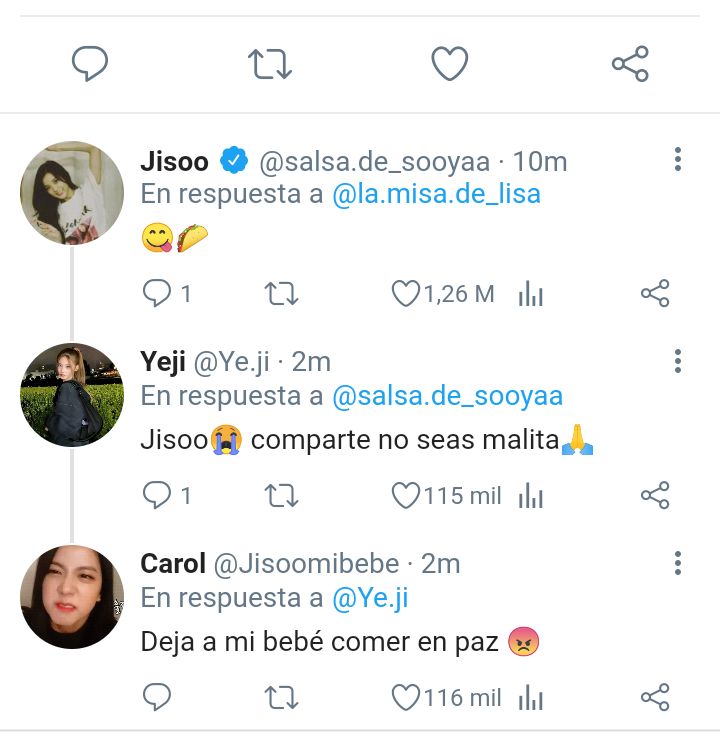Open Yeji's display name

coord(163,362)
